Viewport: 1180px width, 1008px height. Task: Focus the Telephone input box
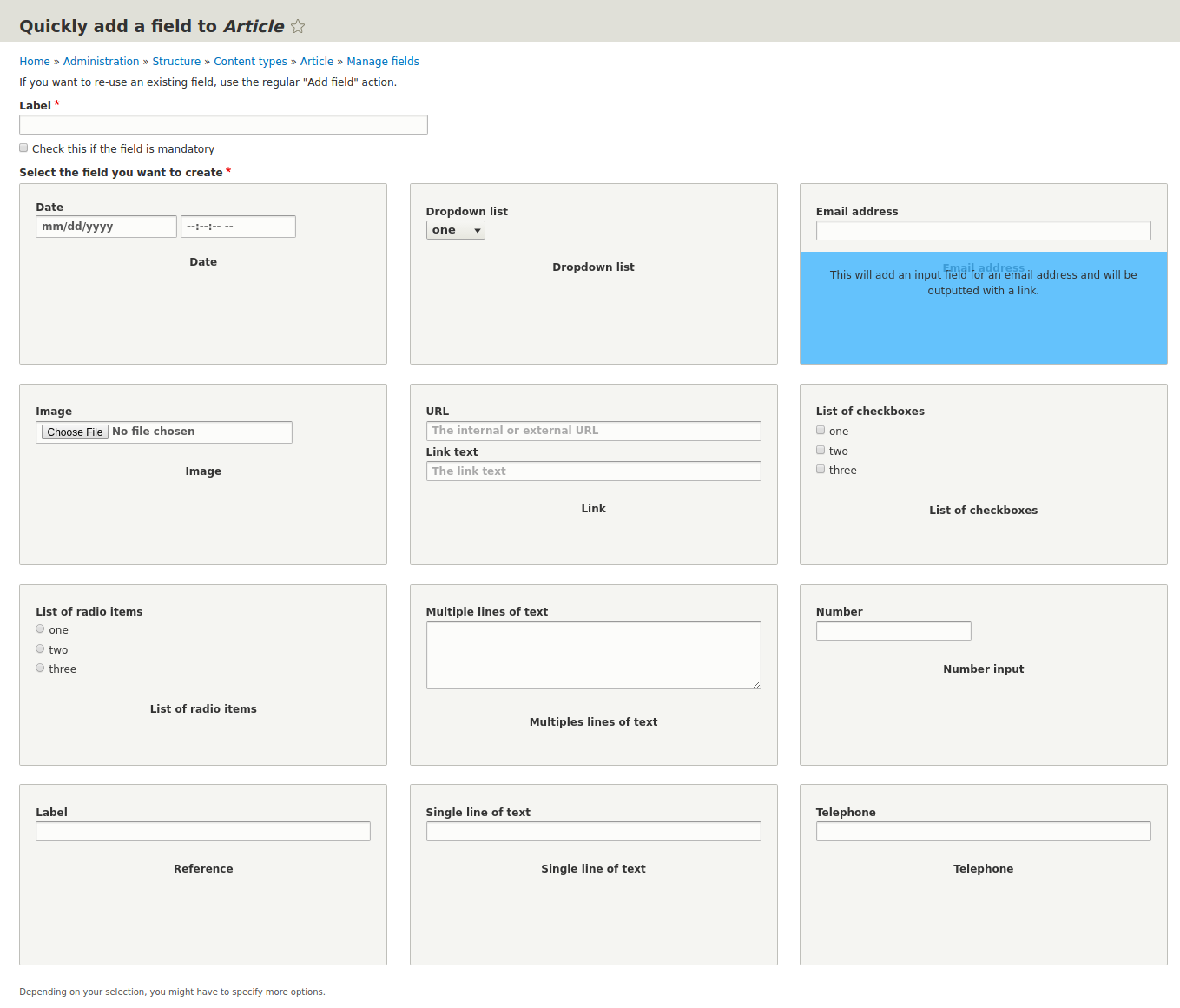983,831
